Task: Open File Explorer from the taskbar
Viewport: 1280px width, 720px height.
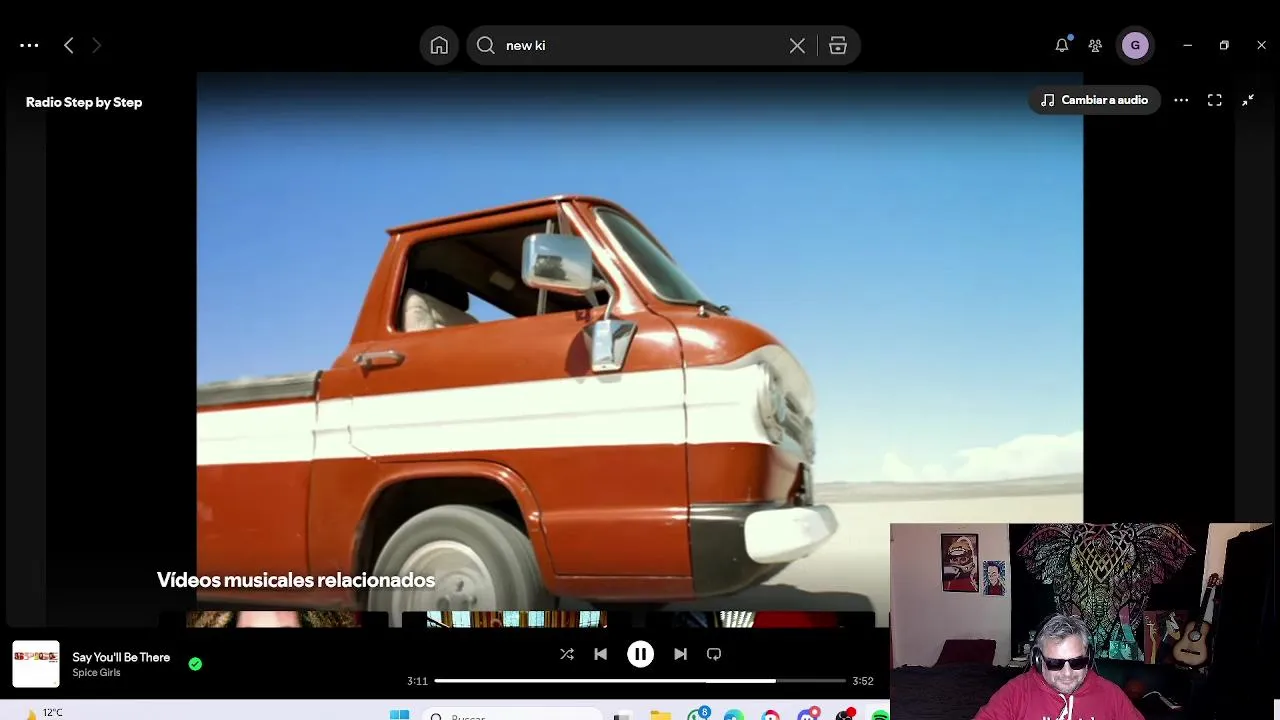Action: [660, 714]
